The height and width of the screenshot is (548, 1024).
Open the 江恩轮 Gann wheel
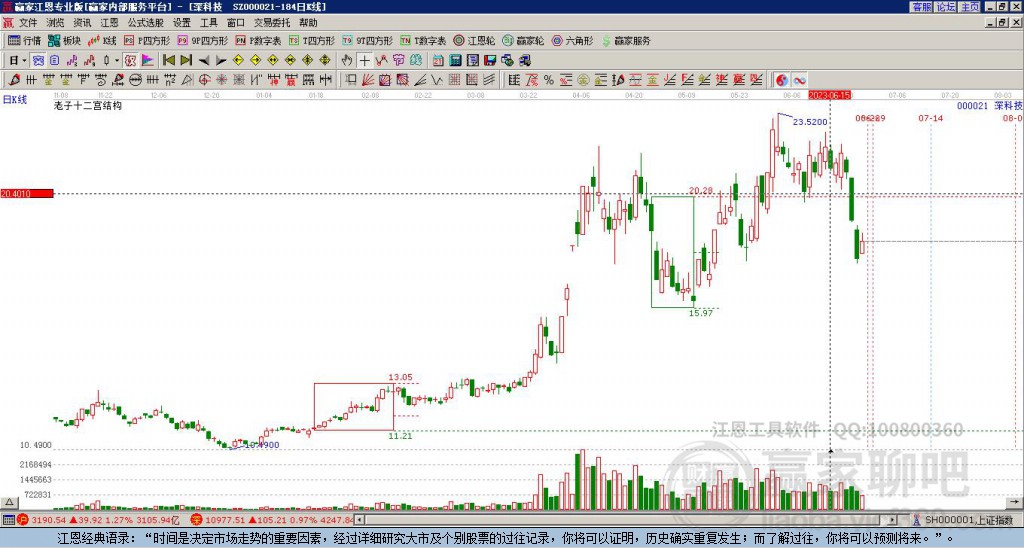click(x=474, y=40)
